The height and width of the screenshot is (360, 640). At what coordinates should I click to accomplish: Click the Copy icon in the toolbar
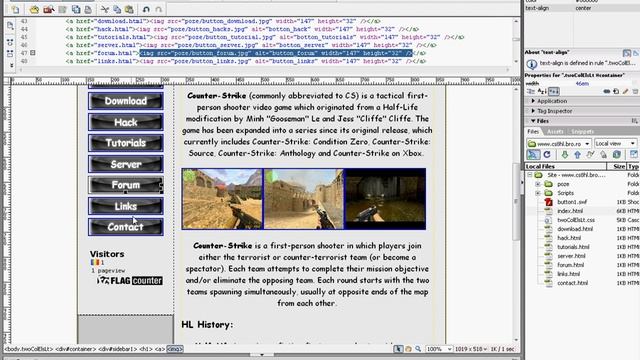pos(117,9)
